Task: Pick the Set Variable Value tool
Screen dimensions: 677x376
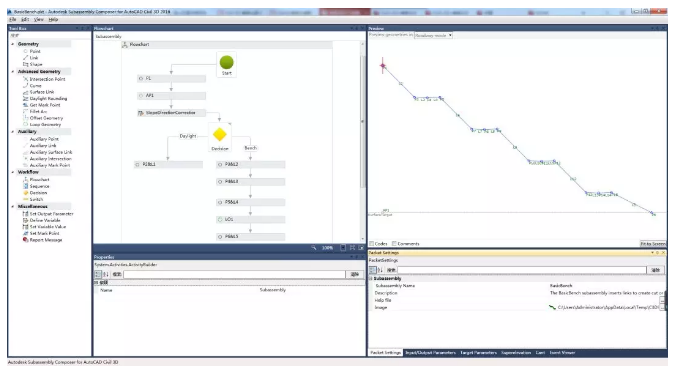Action: [48, 227]
